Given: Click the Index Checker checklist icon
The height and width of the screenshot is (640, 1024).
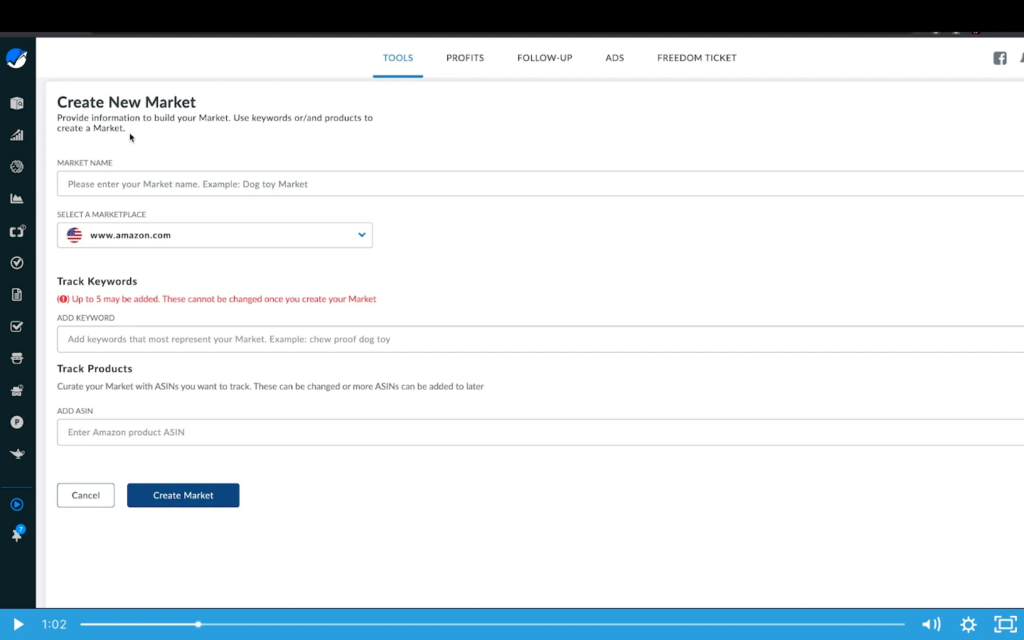Looking at the screenshot, I should coord(17,326).
